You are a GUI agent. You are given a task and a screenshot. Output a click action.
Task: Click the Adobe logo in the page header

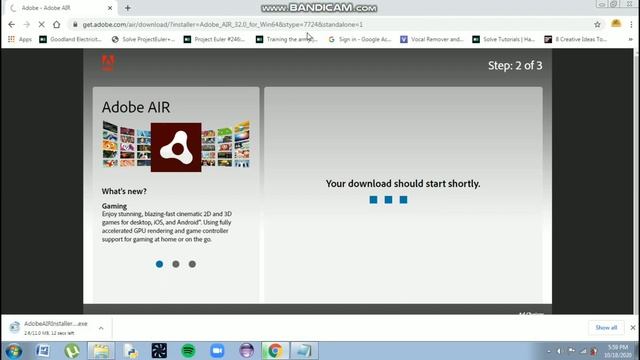click(108, 62)
